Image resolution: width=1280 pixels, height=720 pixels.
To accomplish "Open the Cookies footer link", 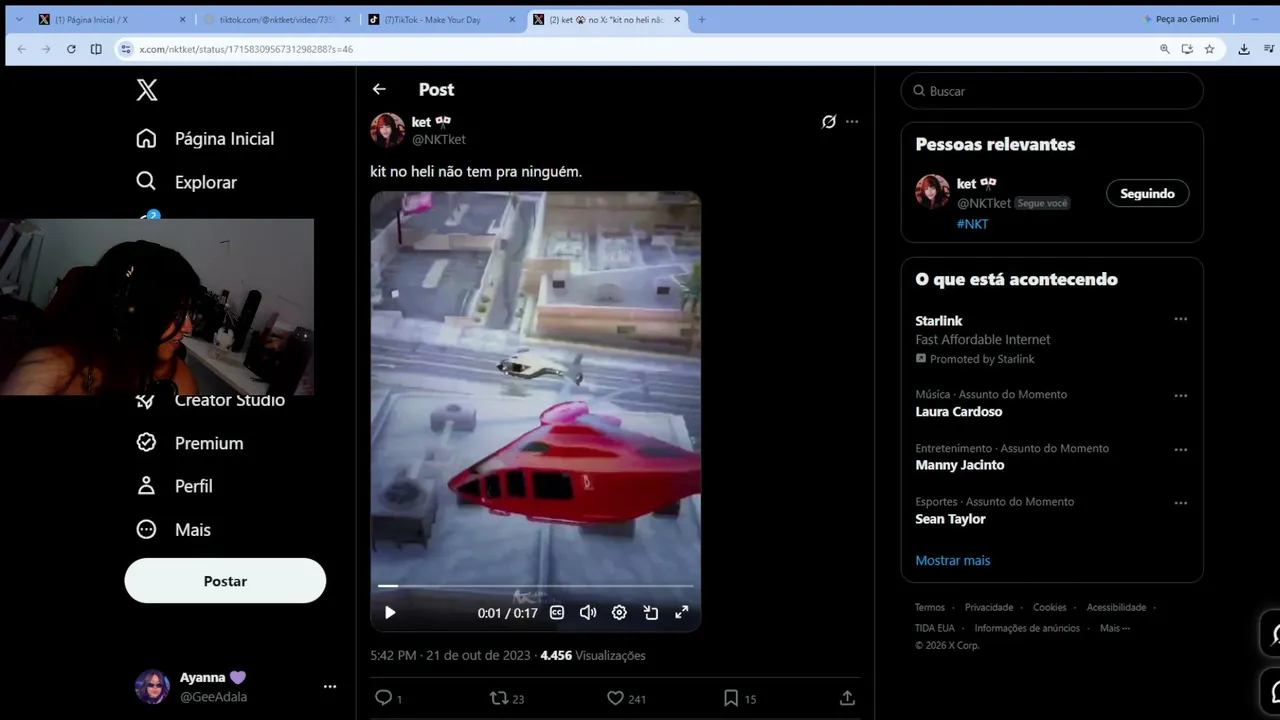I will (1050, 608).
